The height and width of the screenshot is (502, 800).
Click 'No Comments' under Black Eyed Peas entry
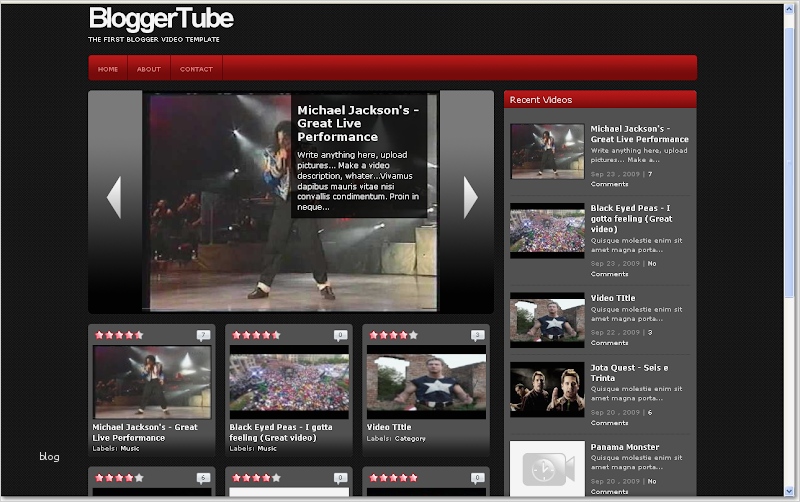[623, 269]
